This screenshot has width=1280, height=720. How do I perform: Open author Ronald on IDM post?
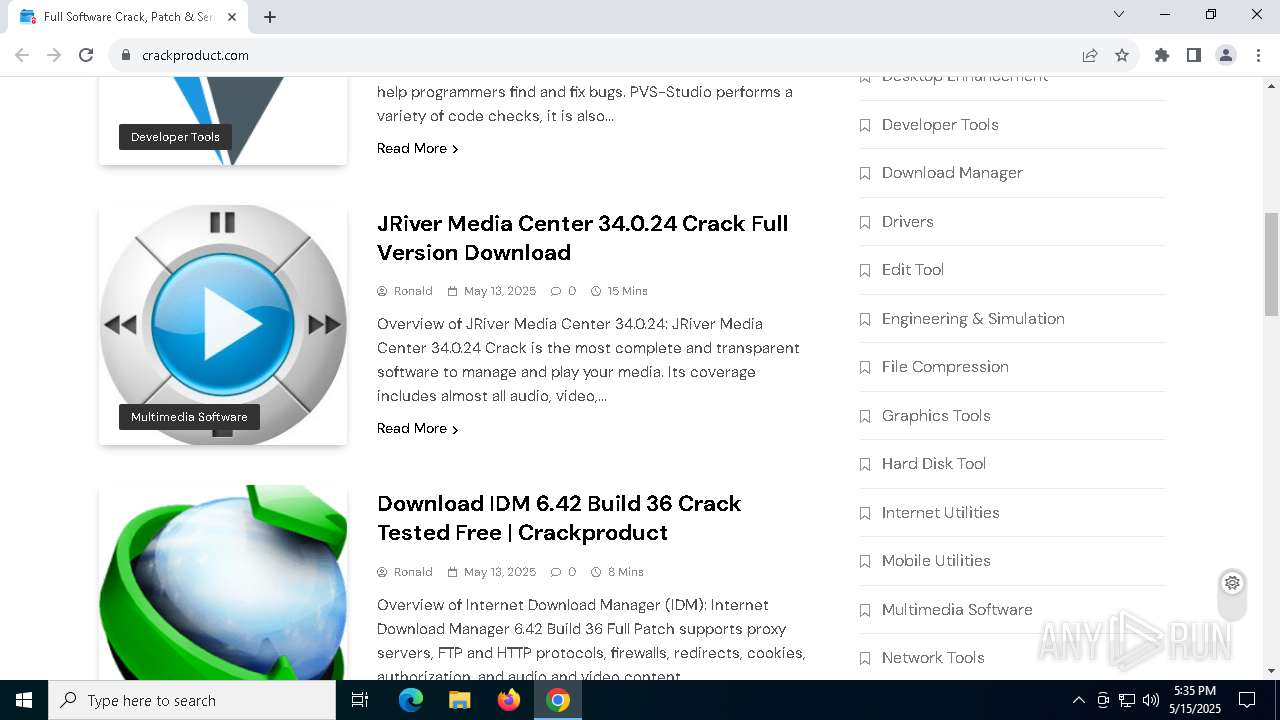(x=412, y=572)
